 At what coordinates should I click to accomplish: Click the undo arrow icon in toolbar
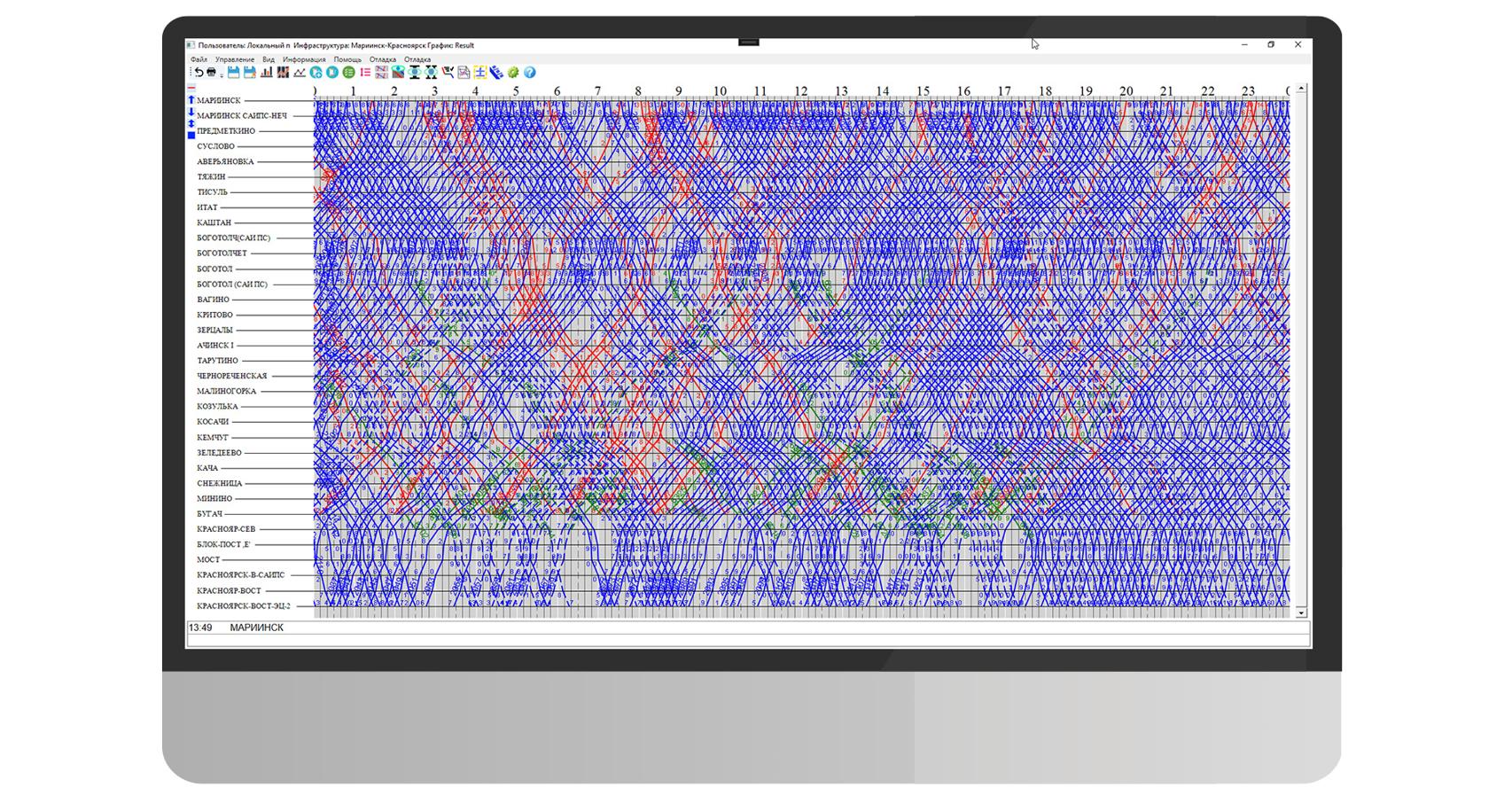(199, 73)
